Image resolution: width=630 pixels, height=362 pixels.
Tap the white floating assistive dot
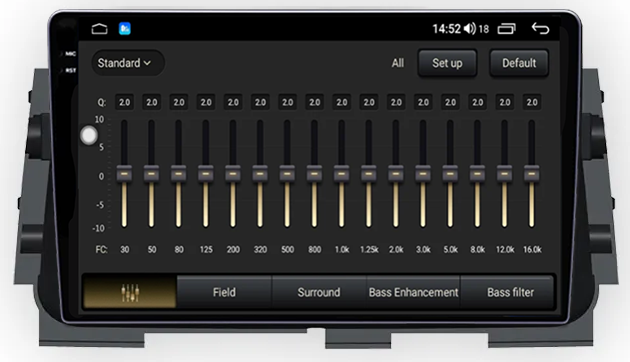point(89,135)
